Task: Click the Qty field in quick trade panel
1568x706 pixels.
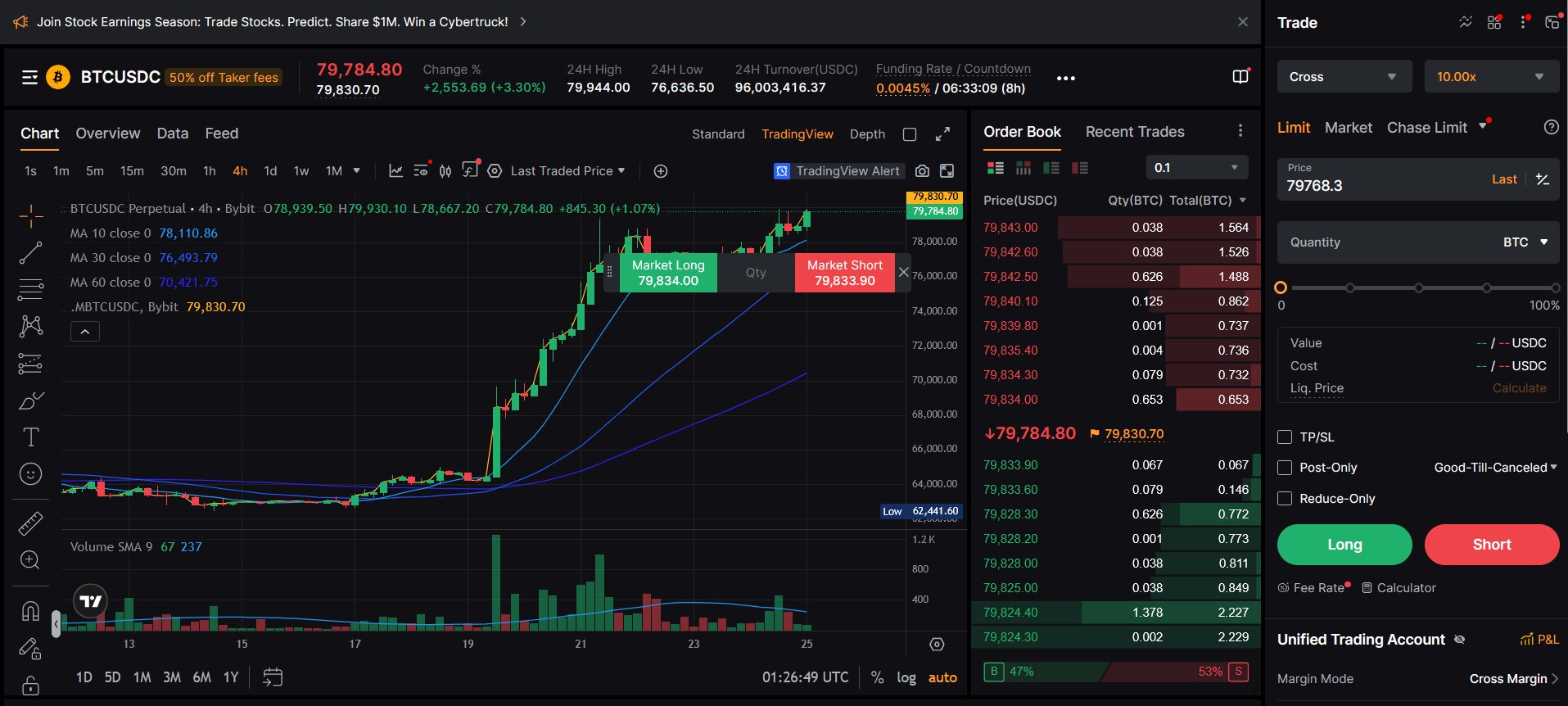Action: tap(756, 273)
